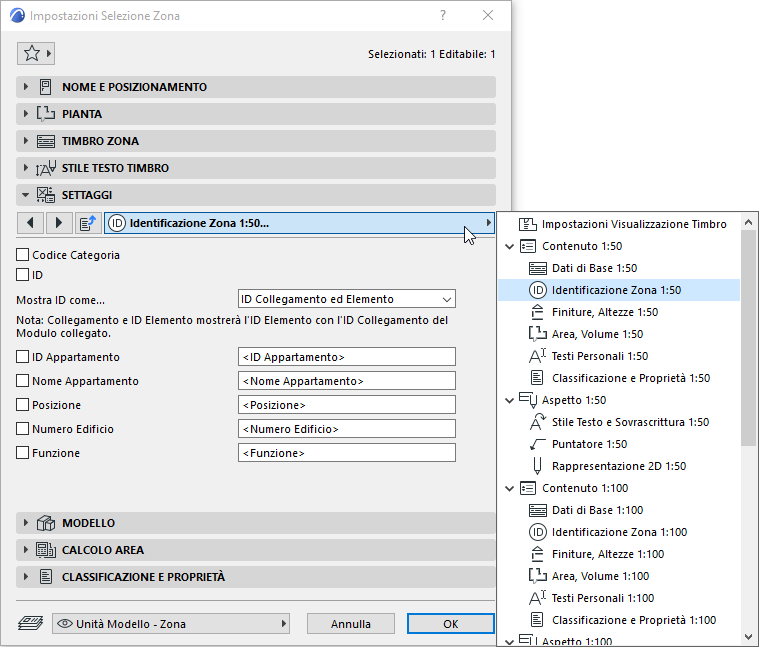Collapse the Aspetto 1:50 tree group
This screenshot has width=759, height=647.
pos(509,400)
